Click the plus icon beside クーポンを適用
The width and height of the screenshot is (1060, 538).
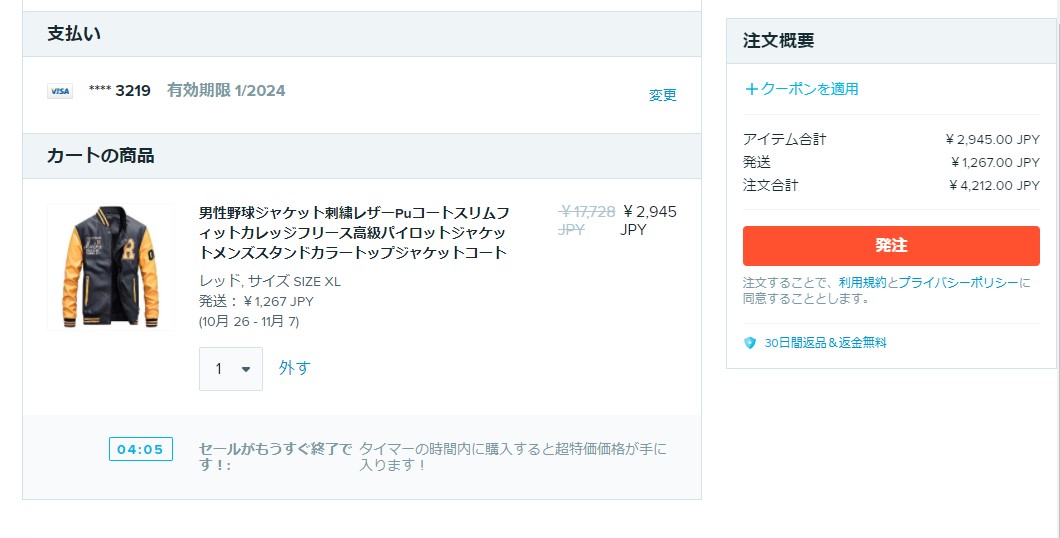click(751, 89)
